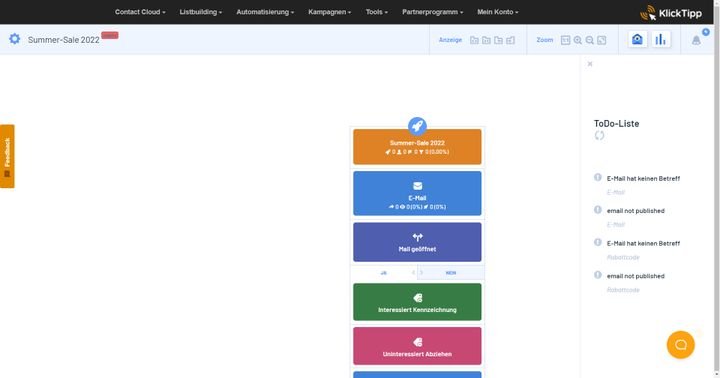Click tag icon in Uninteressiert Abziehen block
Screen dimensions: 720x378
click(x=417, y=342)
